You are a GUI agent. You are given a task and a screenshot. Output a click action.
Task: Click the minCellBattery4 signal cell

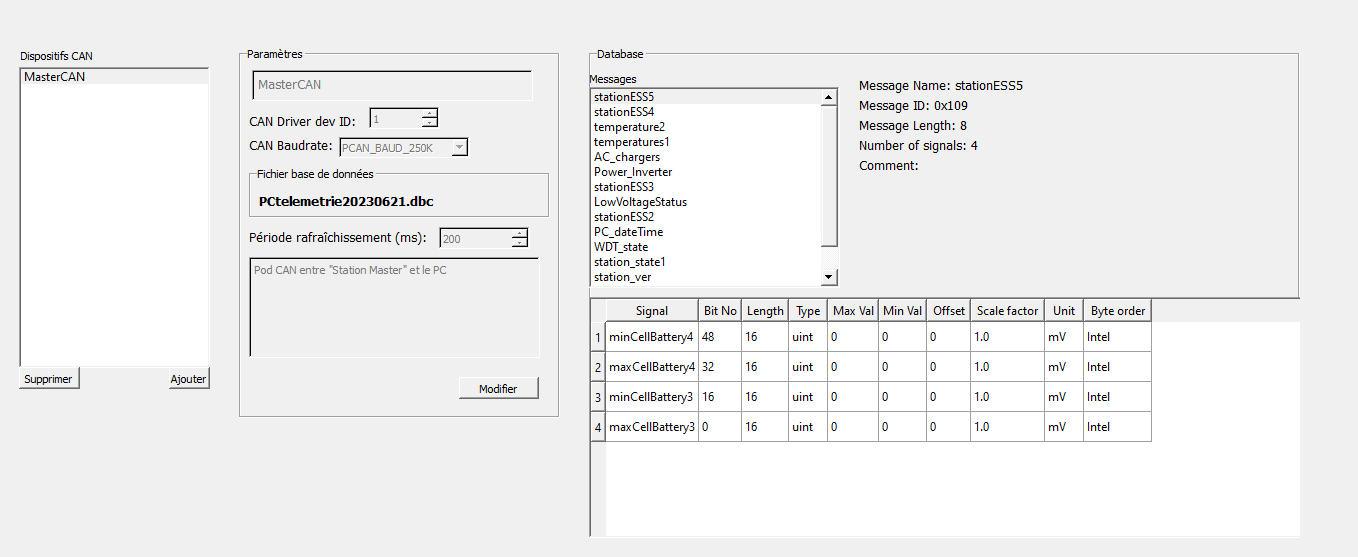tap(651, 337)
